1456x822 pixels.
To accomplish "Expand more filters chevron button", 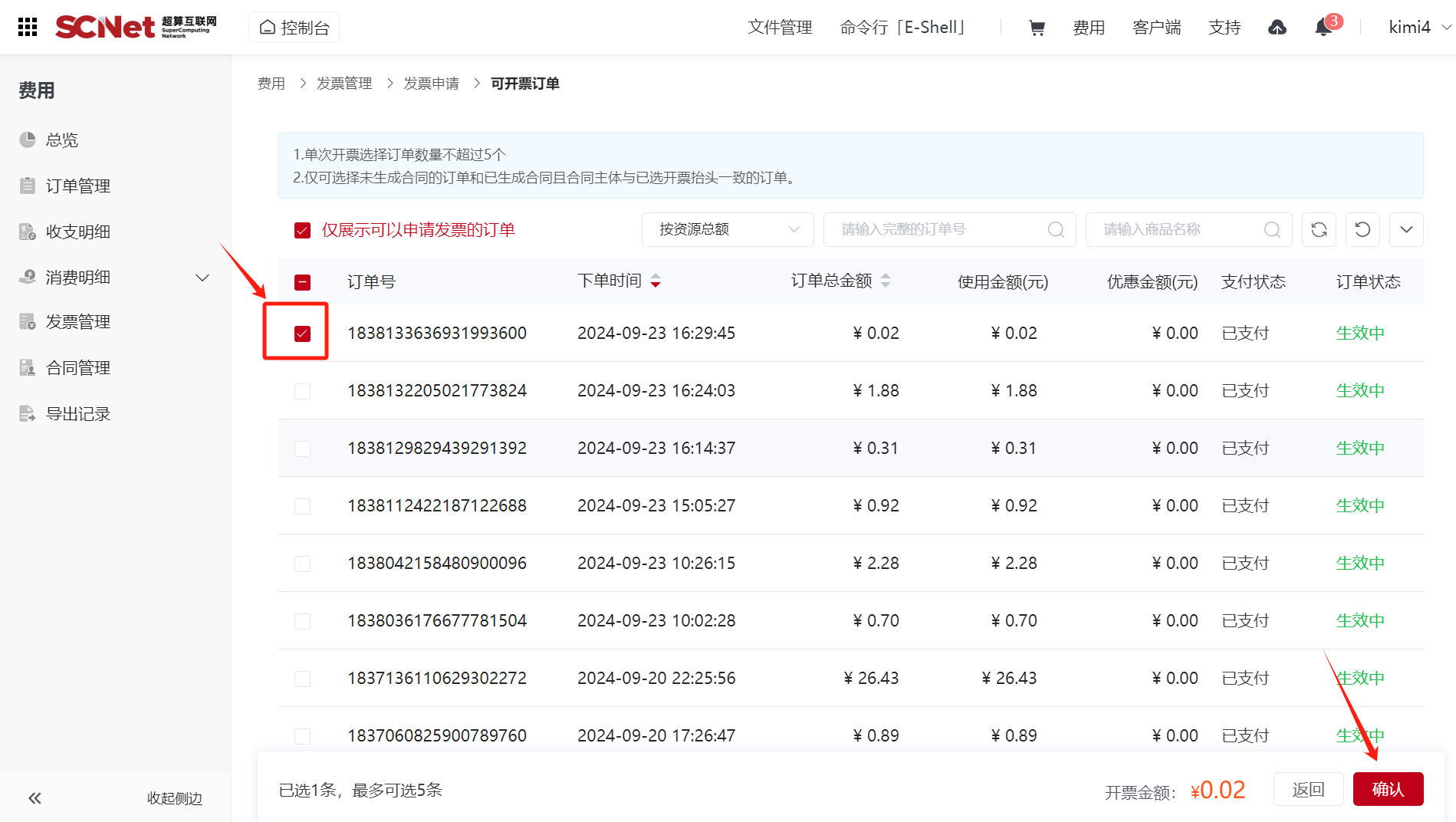I will [1406, 229].
